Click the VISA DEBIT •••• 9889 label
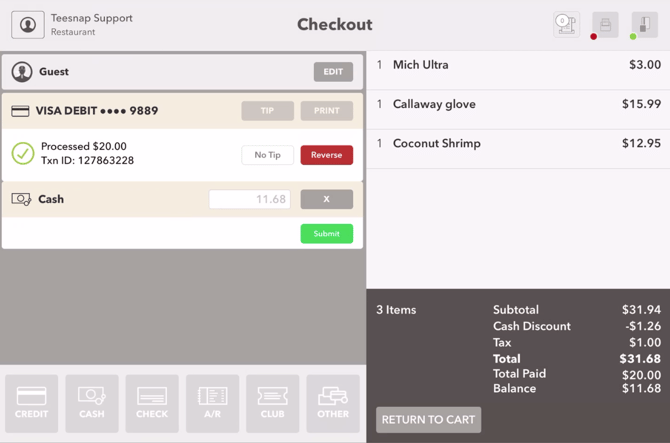This screenshot has width=670, height=443. pyautogui.click(x=97, y=111)
